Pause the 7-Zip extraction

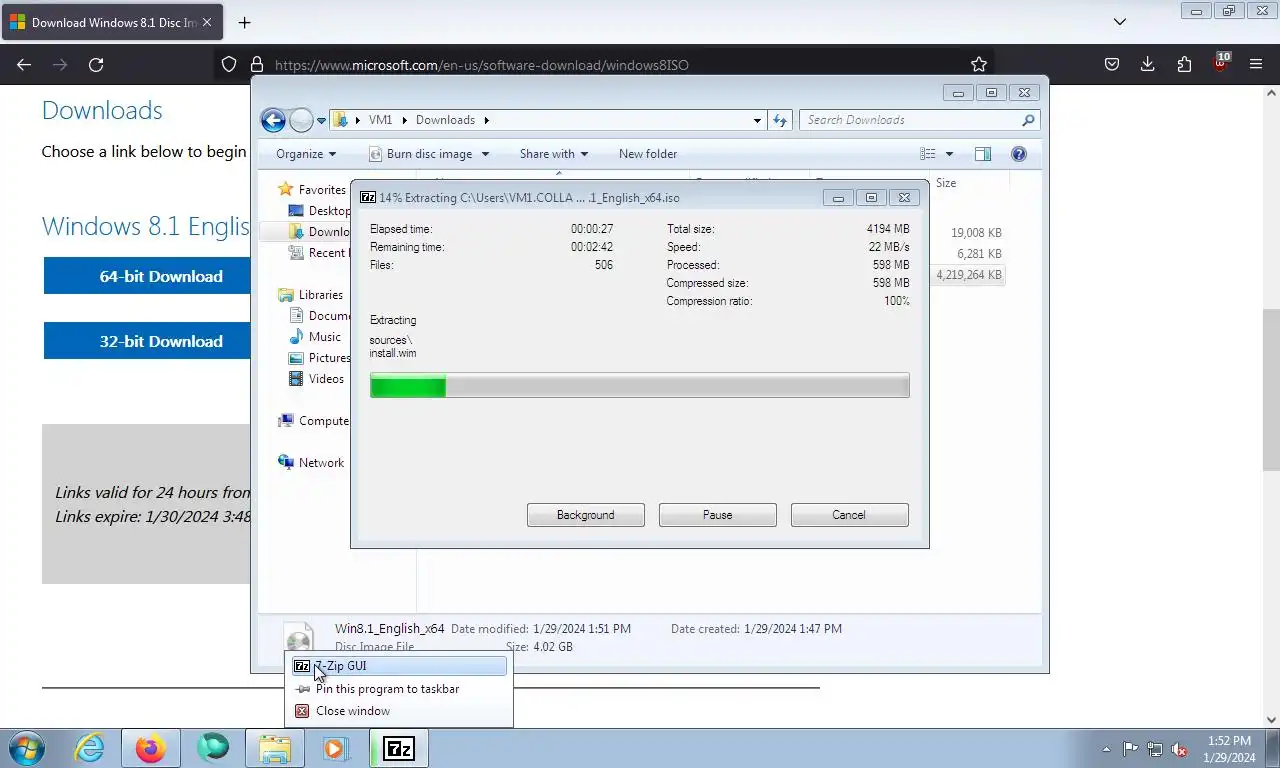pos(718,515)
